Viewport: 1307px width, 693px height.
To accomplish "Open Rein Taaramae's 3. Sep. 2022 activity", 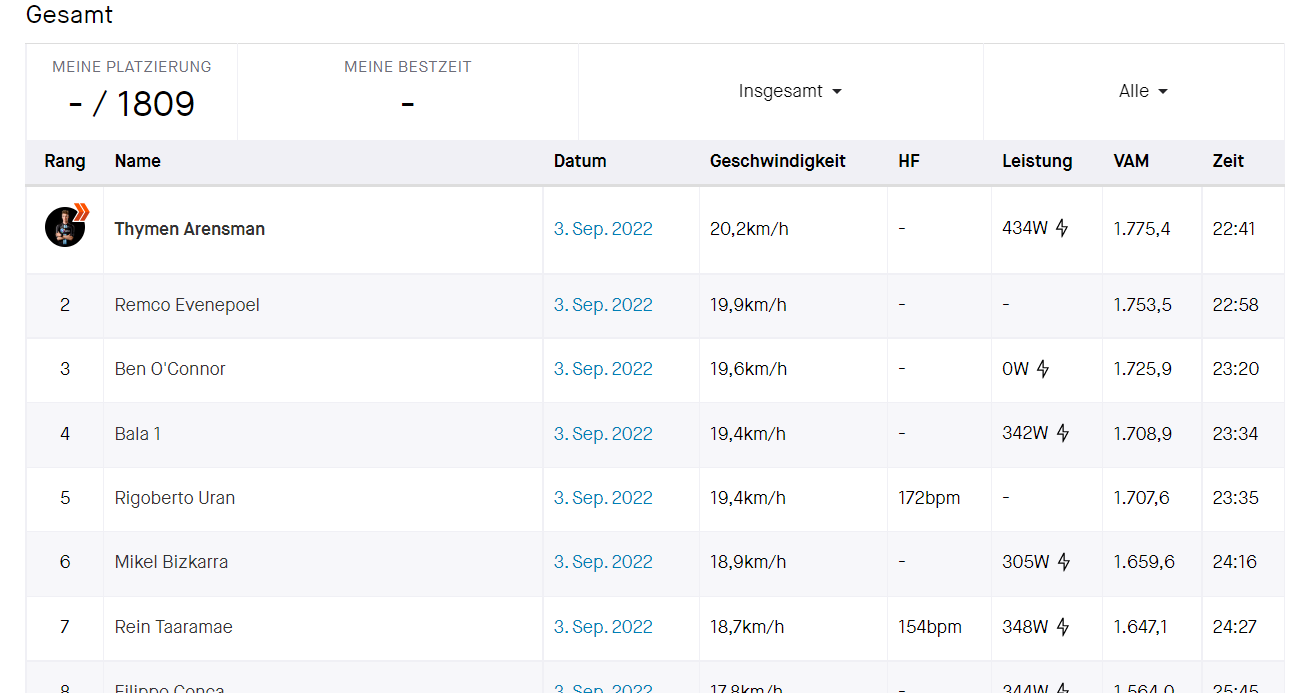I will (603, 627).
